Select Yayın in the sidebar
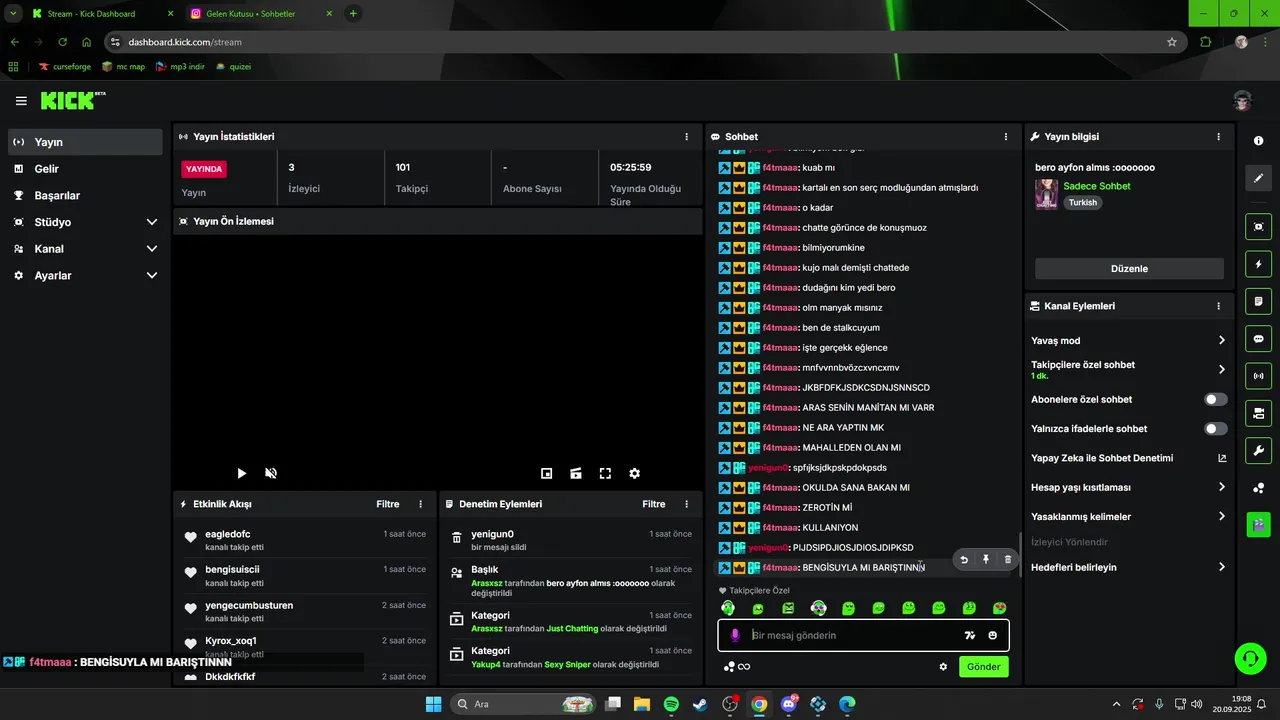 [85, 142]
